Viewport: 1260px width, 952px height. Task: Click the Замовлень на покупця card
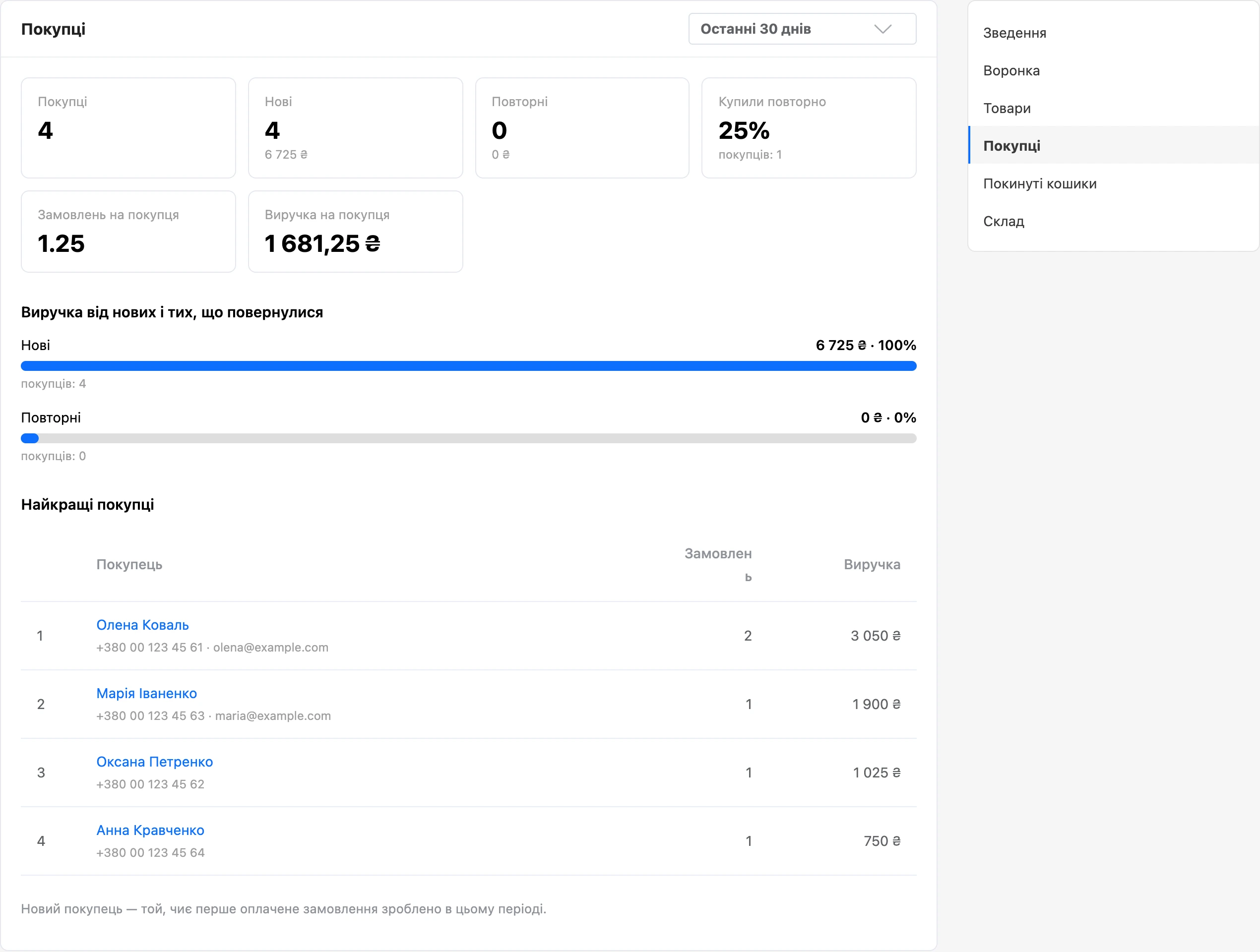point(128,231)
